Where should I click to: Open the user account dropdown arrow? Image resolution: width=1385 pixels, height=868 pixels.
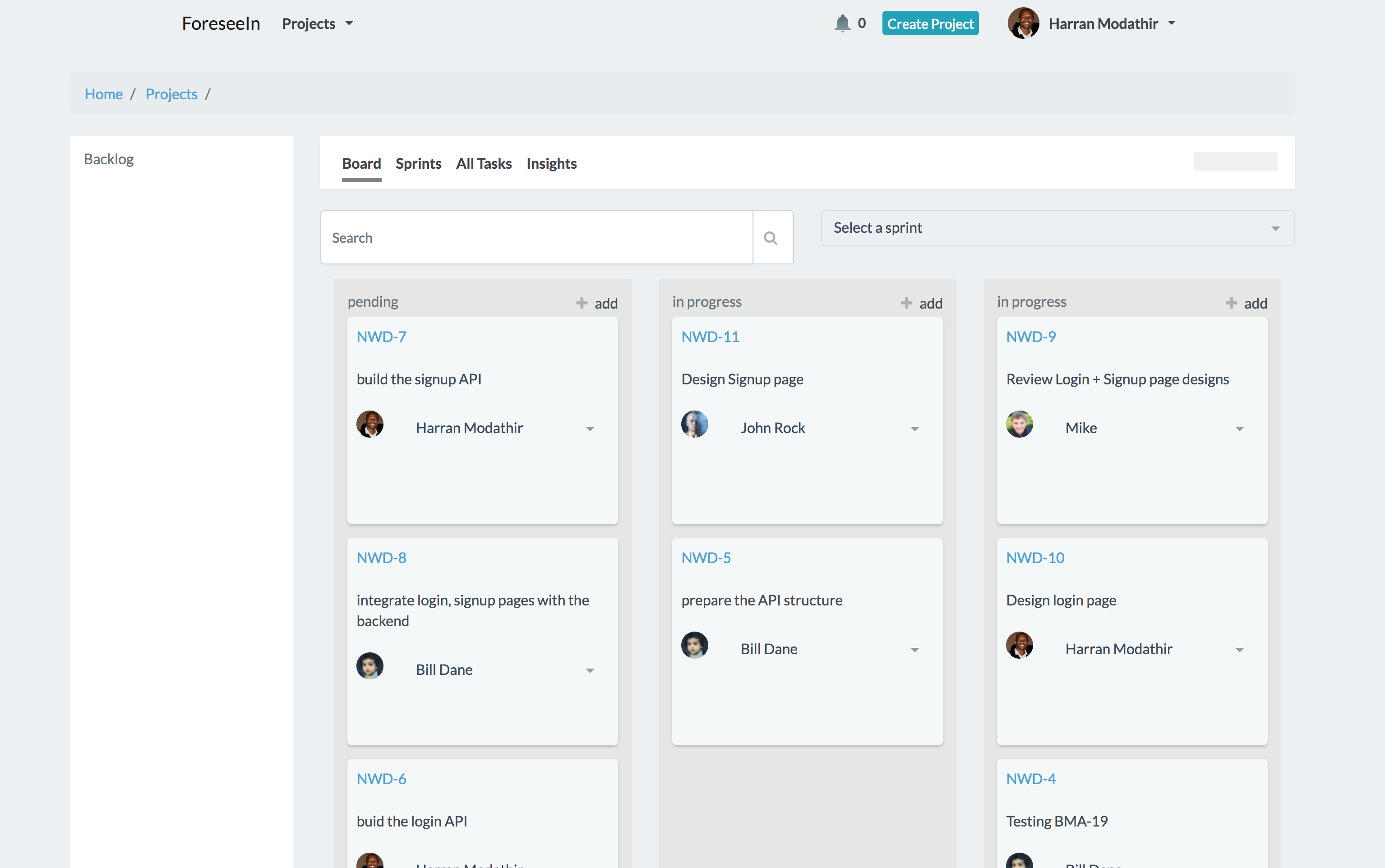1172,23
